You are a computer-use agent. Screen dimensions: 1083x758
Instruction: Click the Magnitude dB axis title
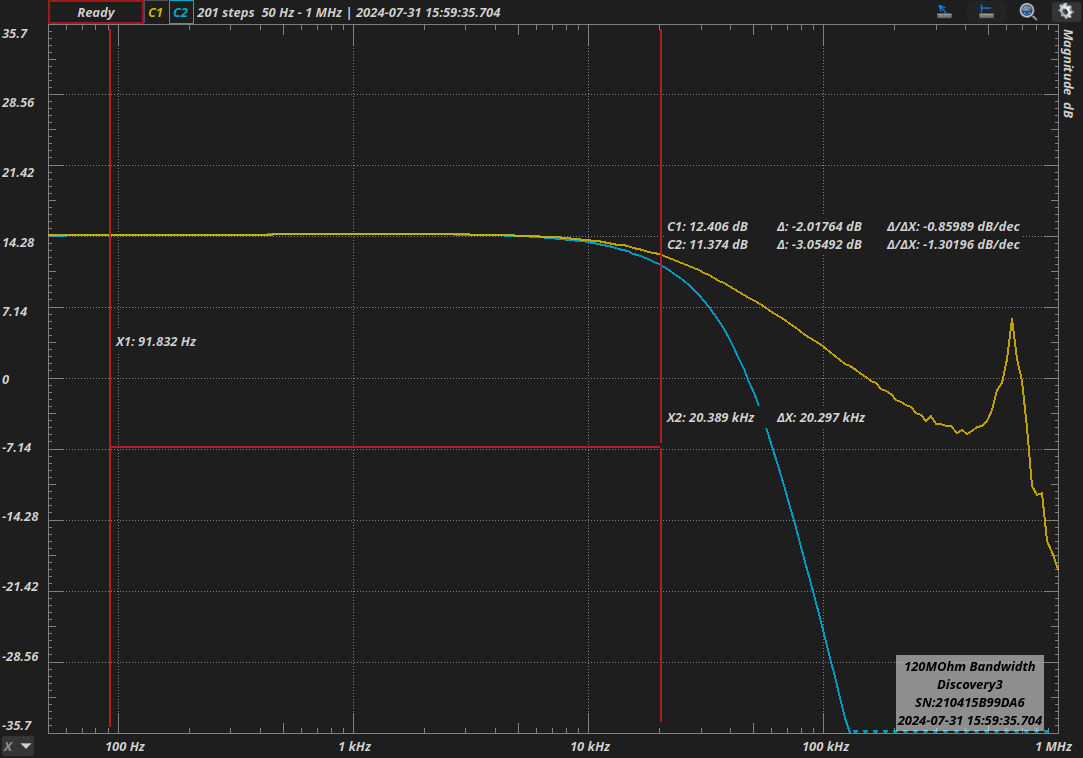tap(1068, 74)
